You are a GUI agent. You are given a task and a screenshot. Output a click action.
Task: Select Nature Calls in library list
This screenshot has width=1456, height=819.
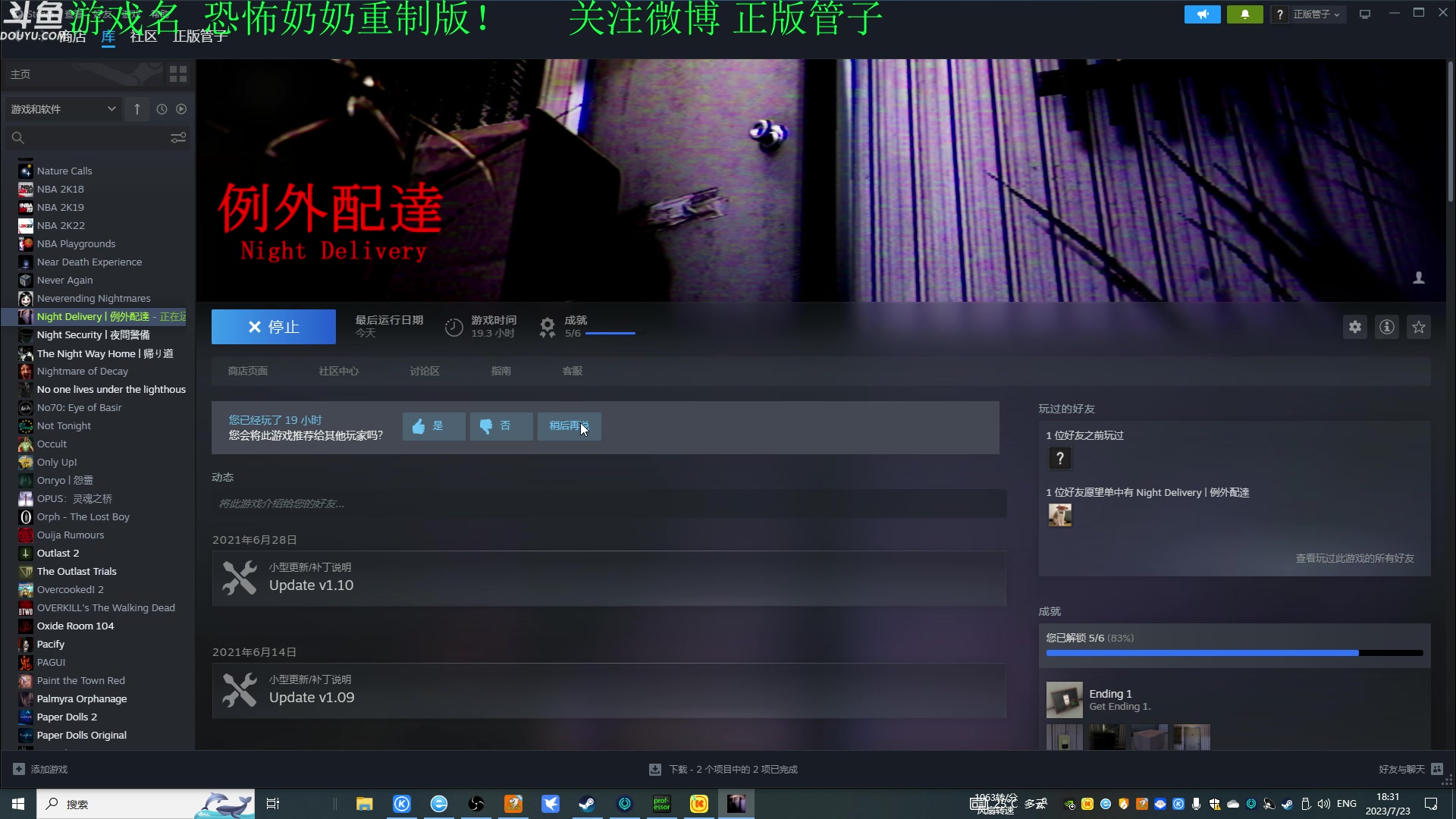tap(64, 171)
